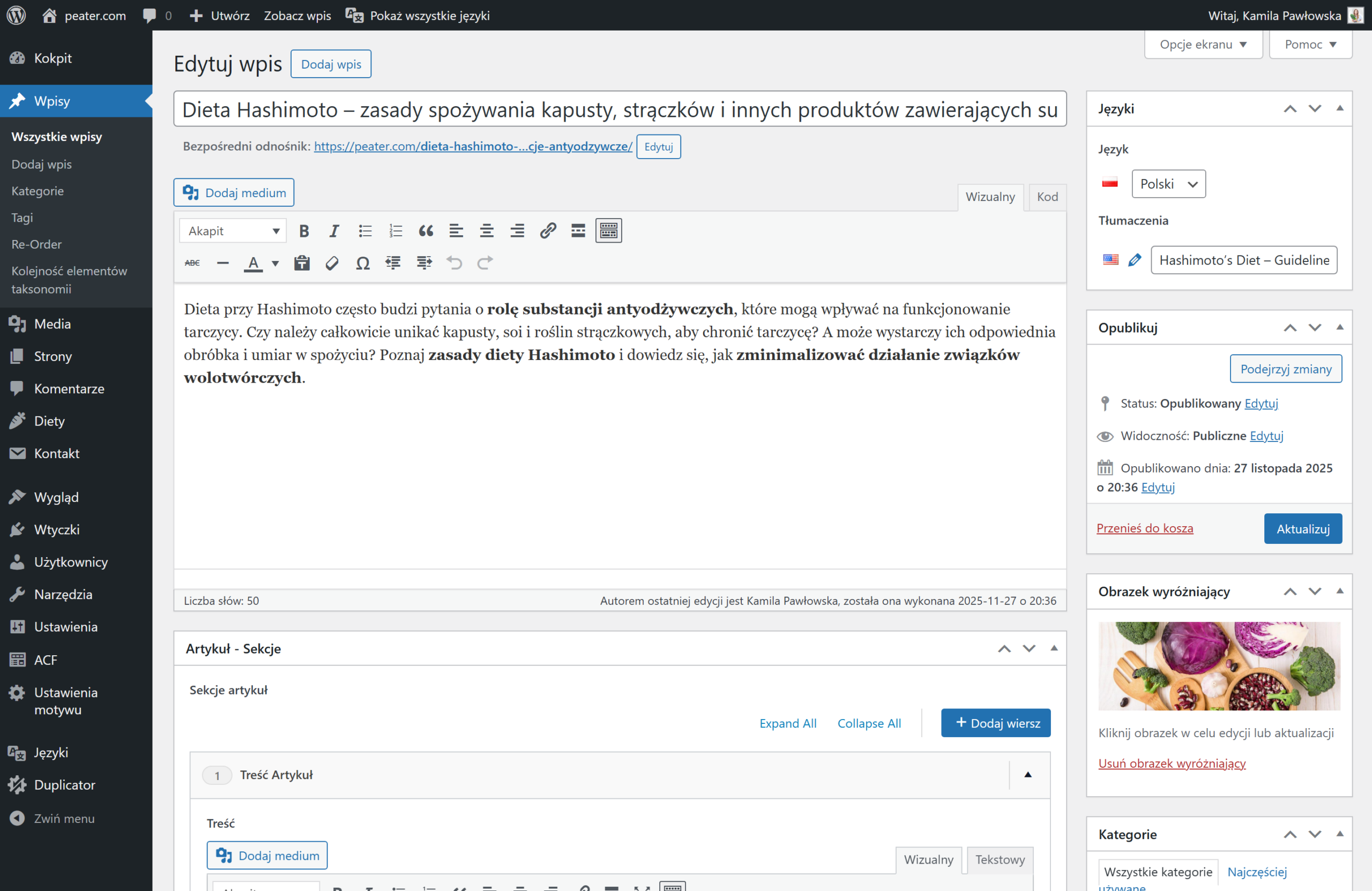Screen dimensions: 1372x891
Task: Open the Akapit paragraph format dropdown
Action: (x=233, y=231)
